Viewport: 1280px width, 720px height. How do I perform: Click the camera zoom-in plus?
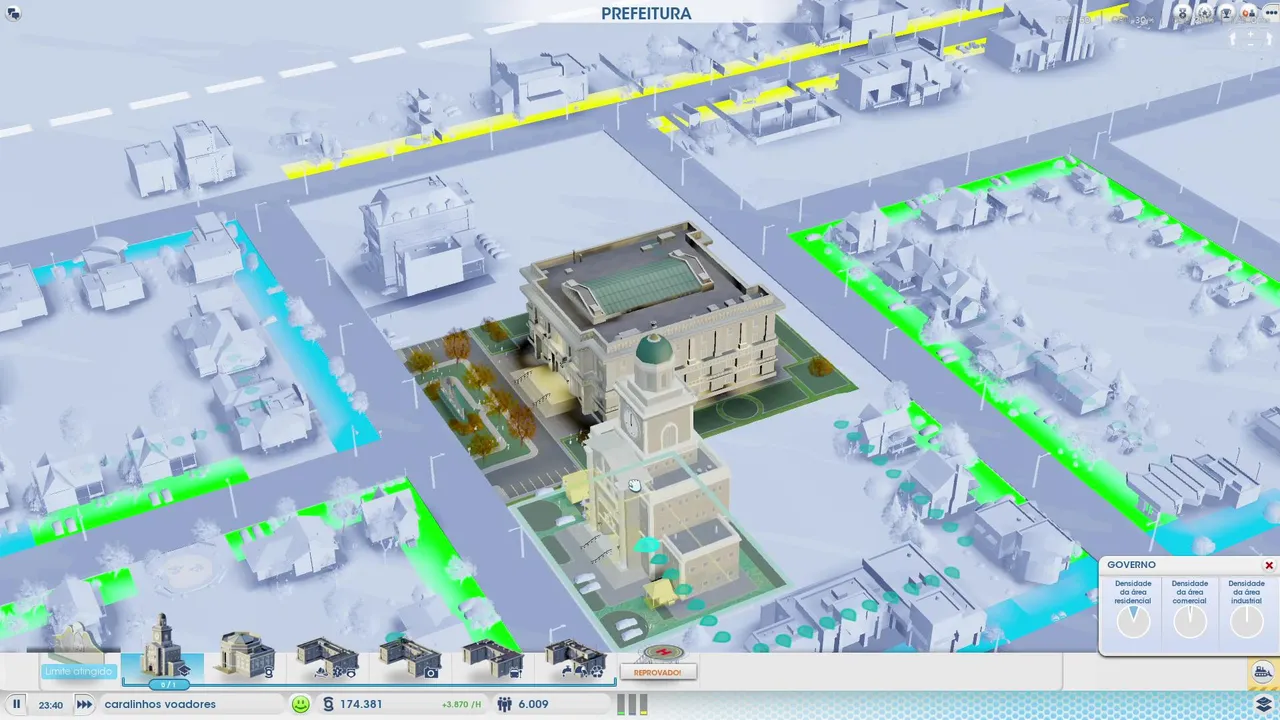coord(1250,34)
